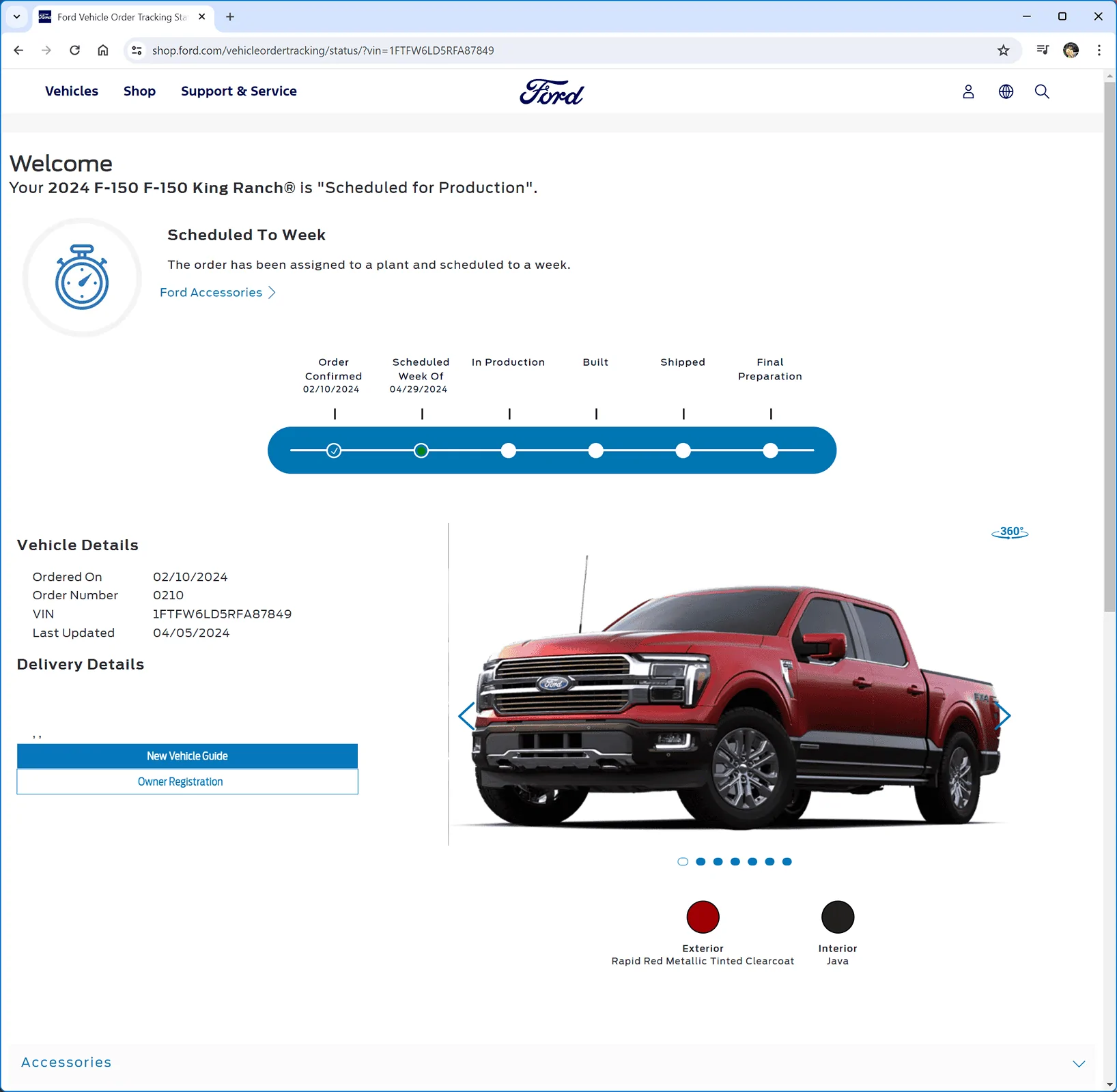This screenshot has width=1117, height=1092.
Task: Click the In Production progress marker
Action: tap(509, 450)
